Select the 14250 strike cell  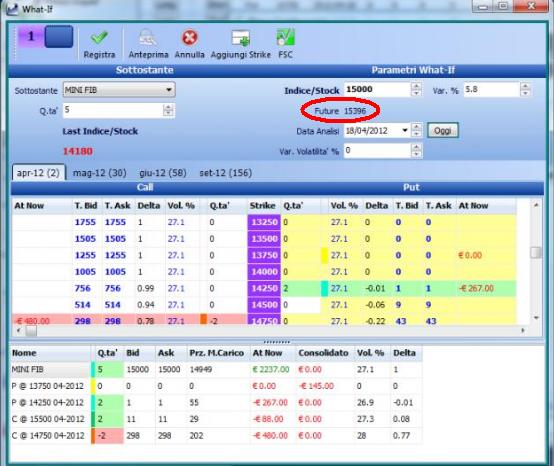tap(264, 288)
